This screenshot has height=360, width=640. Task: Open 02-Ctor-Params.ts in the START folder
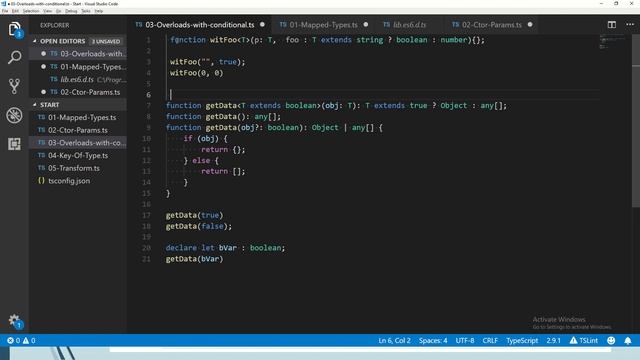point(78,130)
